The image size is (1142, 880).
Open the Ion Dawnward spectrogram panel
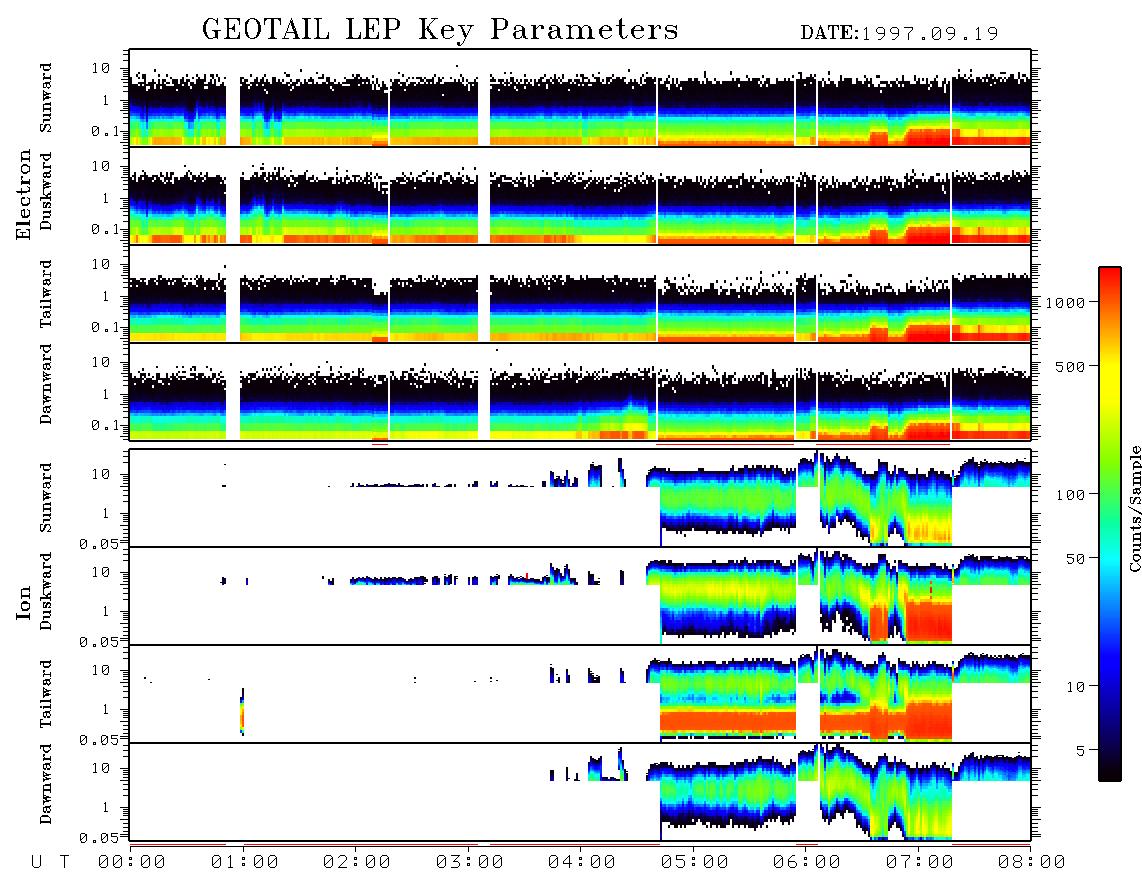coord(580,792)
